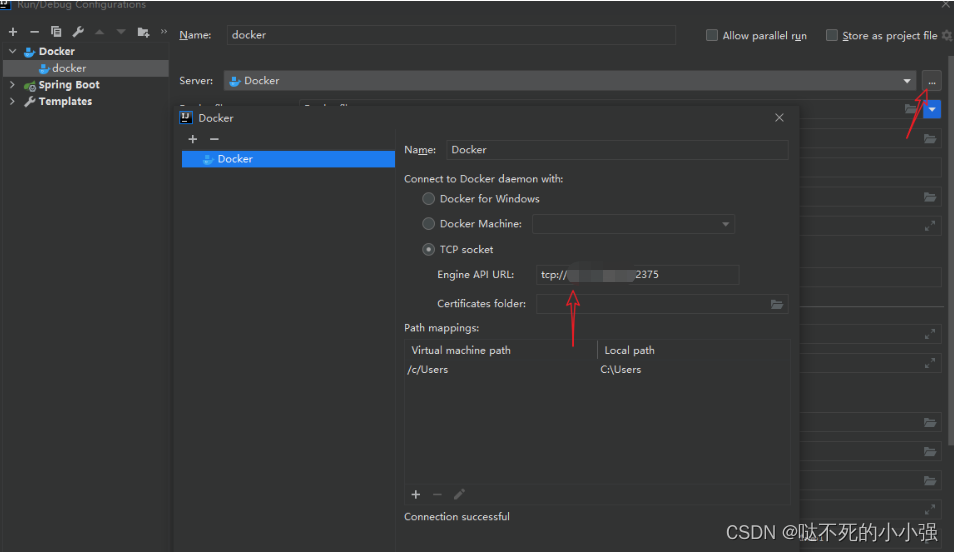This screenshot has height=552, width=954.
Task: Remove path mapping minus icon
Action: pyautogui.click(x=437, y=494)
